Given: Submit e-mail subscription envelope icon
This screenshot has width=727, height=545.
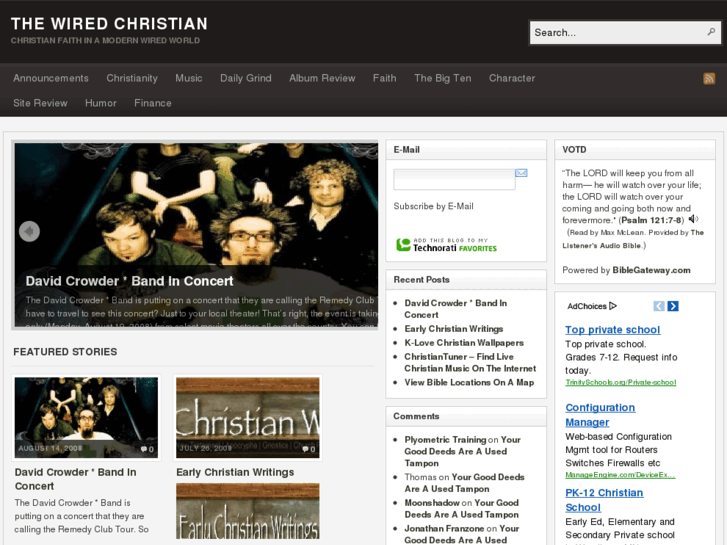Looking at the screenshot, I should click(521, 173).
